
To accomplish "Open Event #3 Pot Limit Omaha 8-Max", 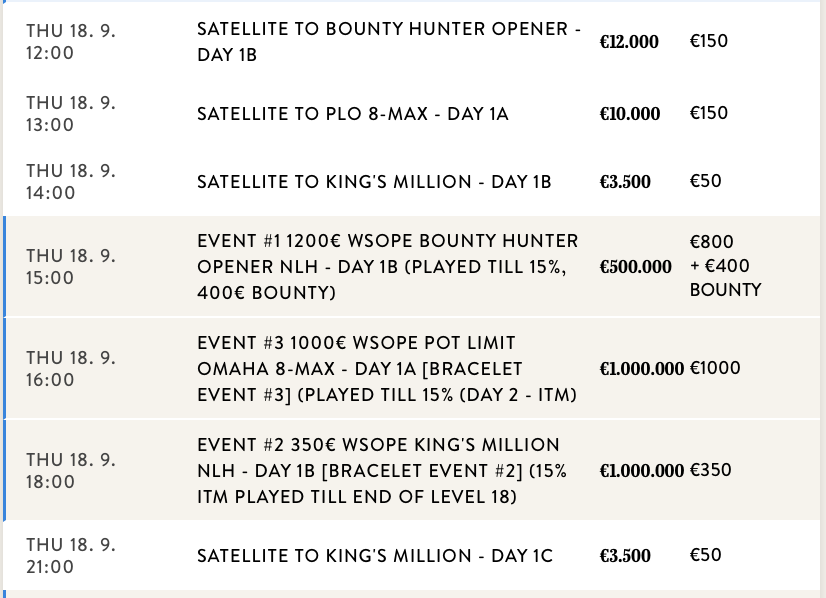I will pyautogui.click(x=387, y=369).
